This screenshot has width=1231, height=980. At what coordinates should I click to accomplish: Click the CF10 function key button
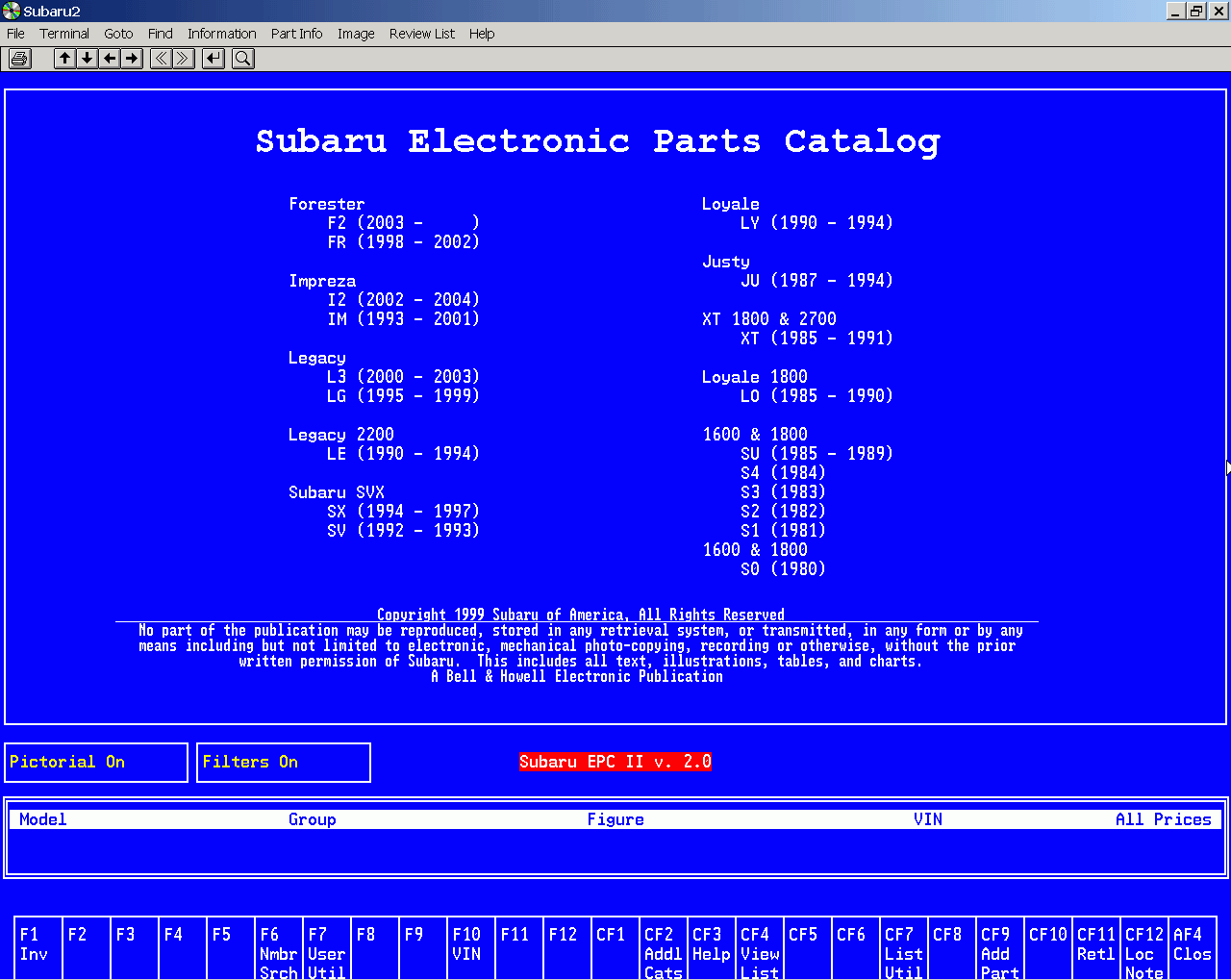point(1048,948)
